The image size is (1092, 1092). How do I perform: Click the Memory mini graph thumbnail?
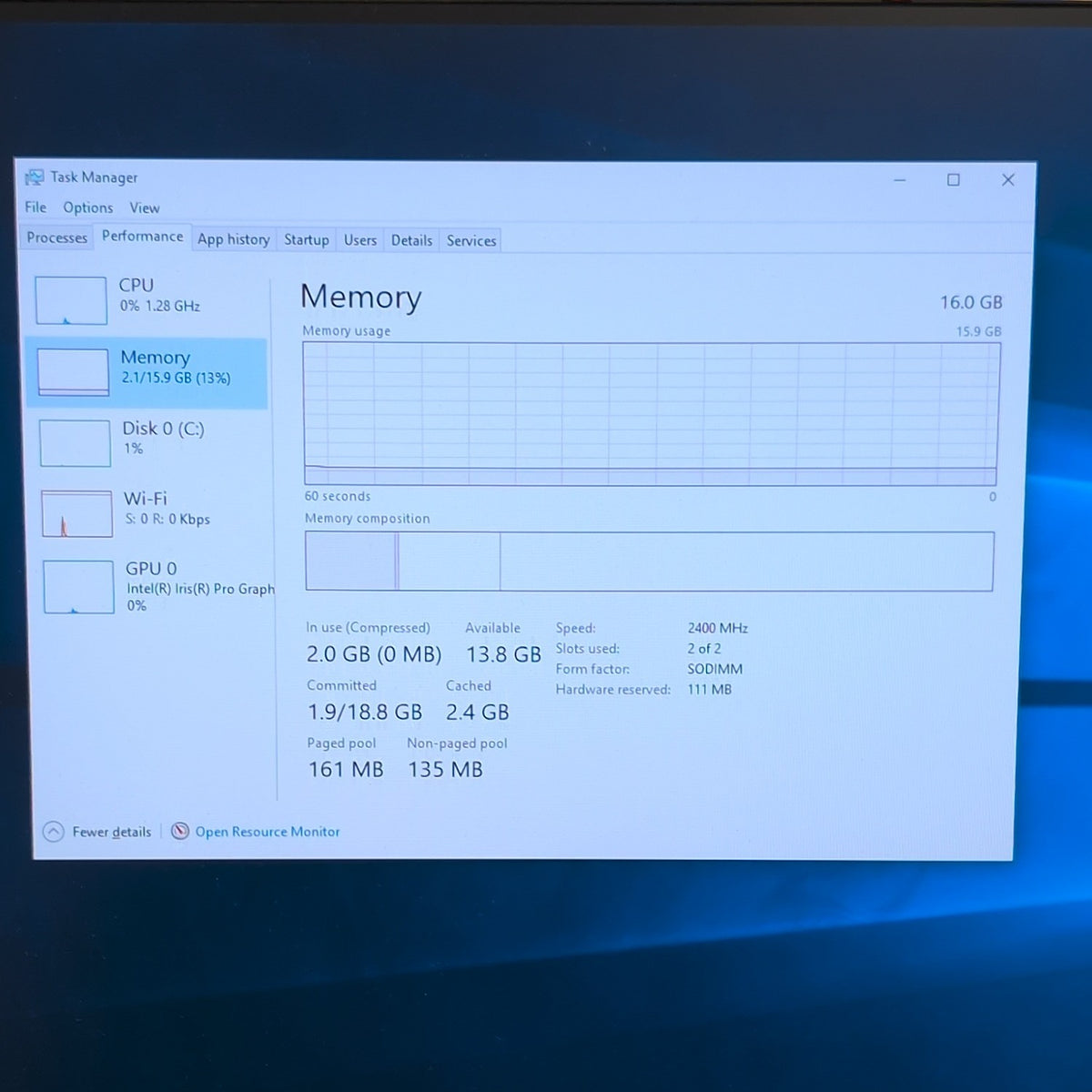pyautogui.click(x=73, y=372)
